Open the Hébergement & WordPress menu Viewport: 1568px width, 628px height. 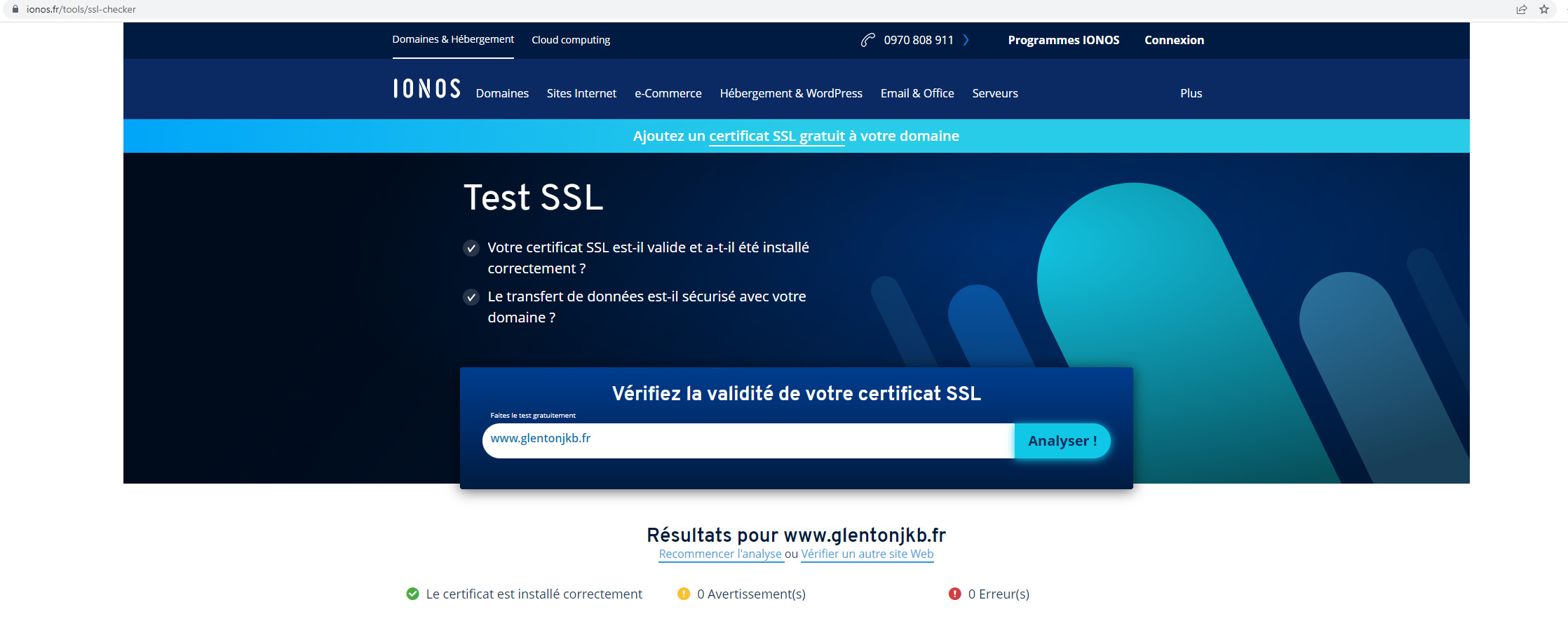click(790, 93)
